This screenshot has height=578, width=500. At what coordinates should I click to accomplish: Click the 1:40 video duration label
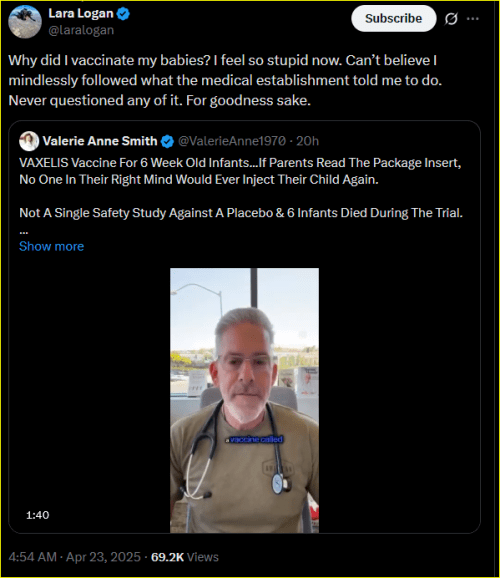(38, 515)
